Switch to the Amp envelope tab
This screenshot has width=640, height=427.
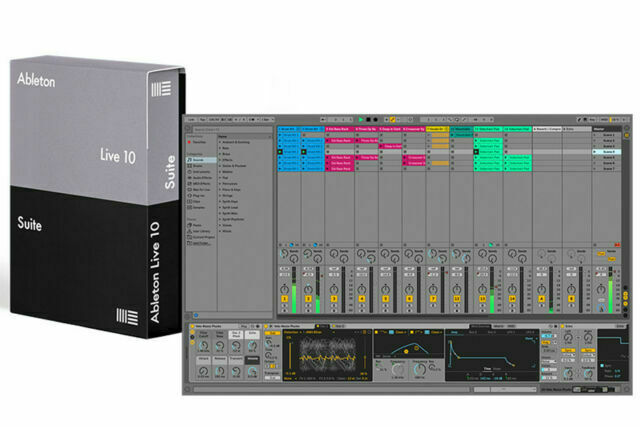[x=454, y=332]
